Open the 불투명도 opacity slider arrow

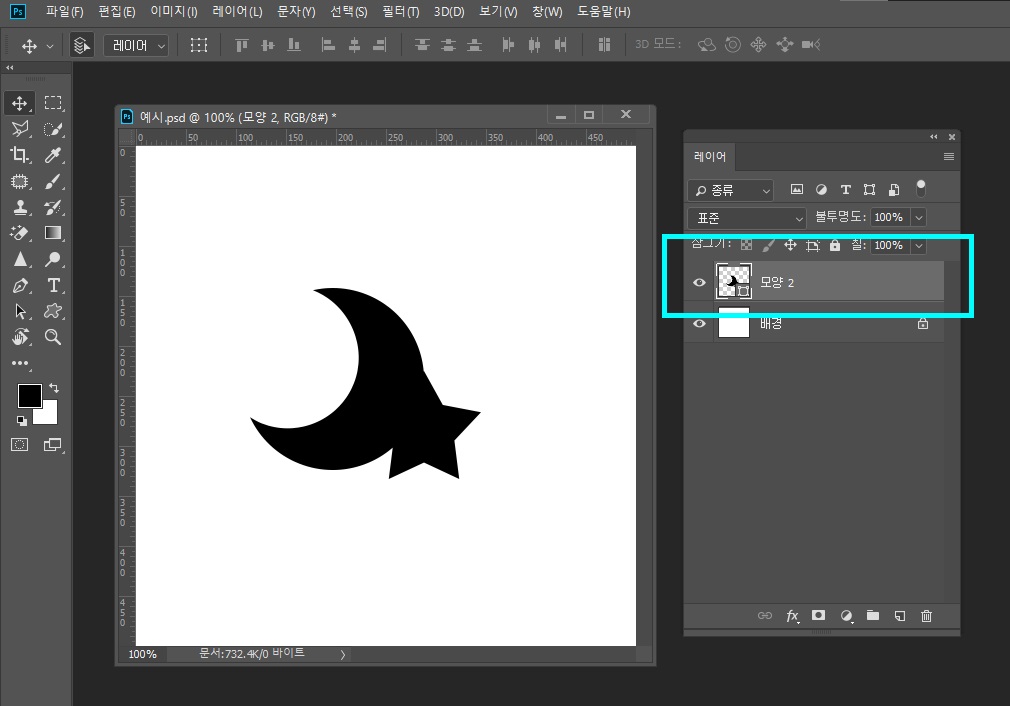click(919, 218)
